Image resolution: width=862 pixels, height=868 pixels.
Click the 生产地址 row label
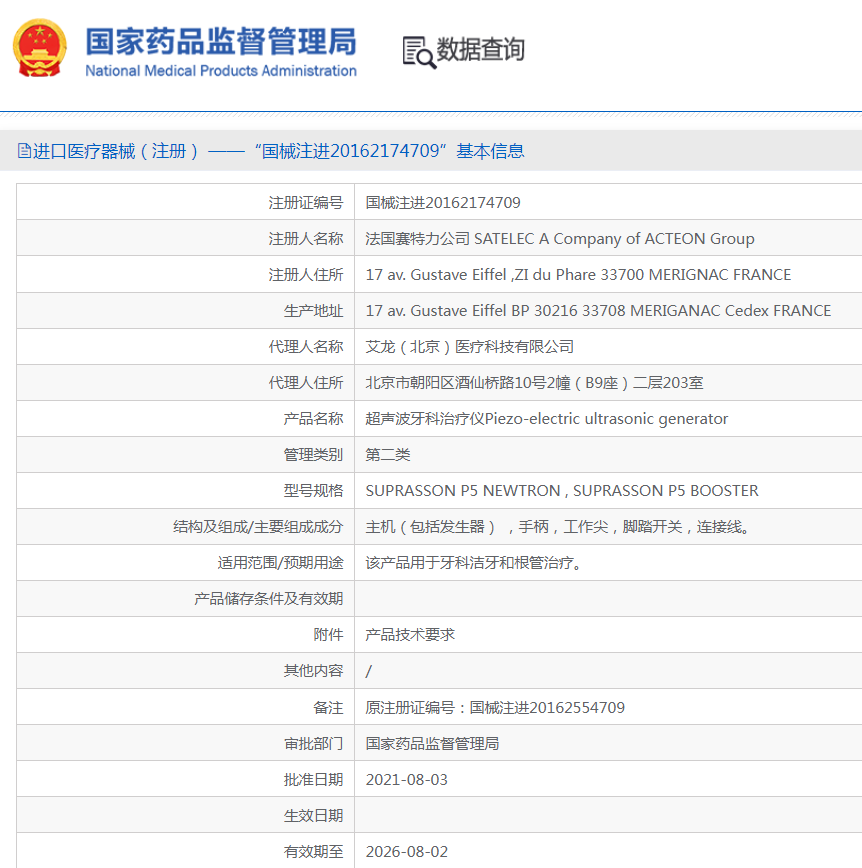pyautogui.click(x=314, y=311)
